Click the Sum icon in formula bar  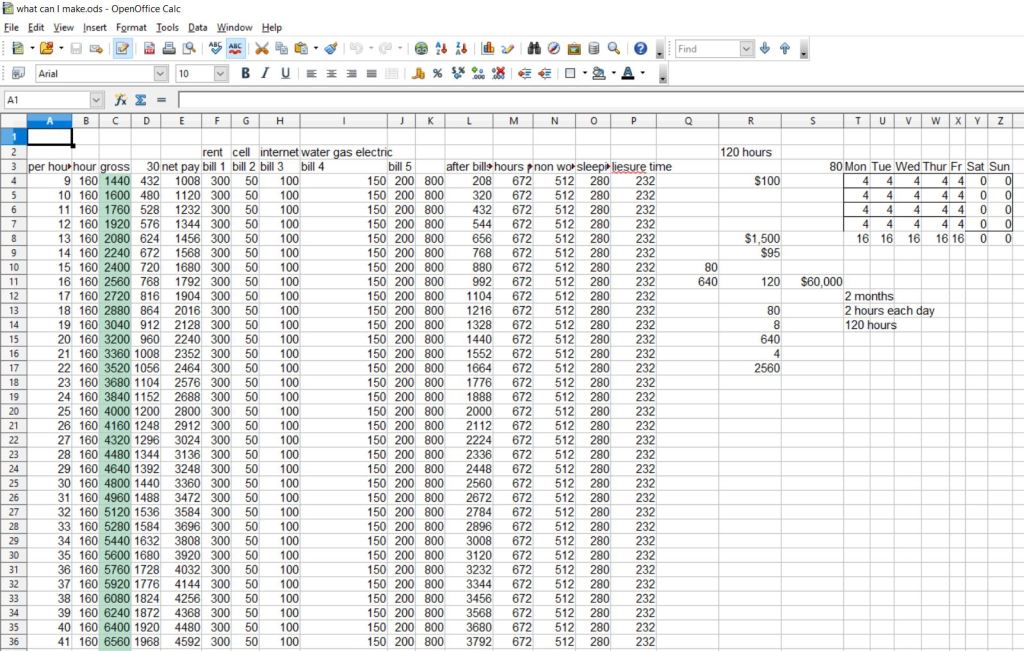pos(140,100)
